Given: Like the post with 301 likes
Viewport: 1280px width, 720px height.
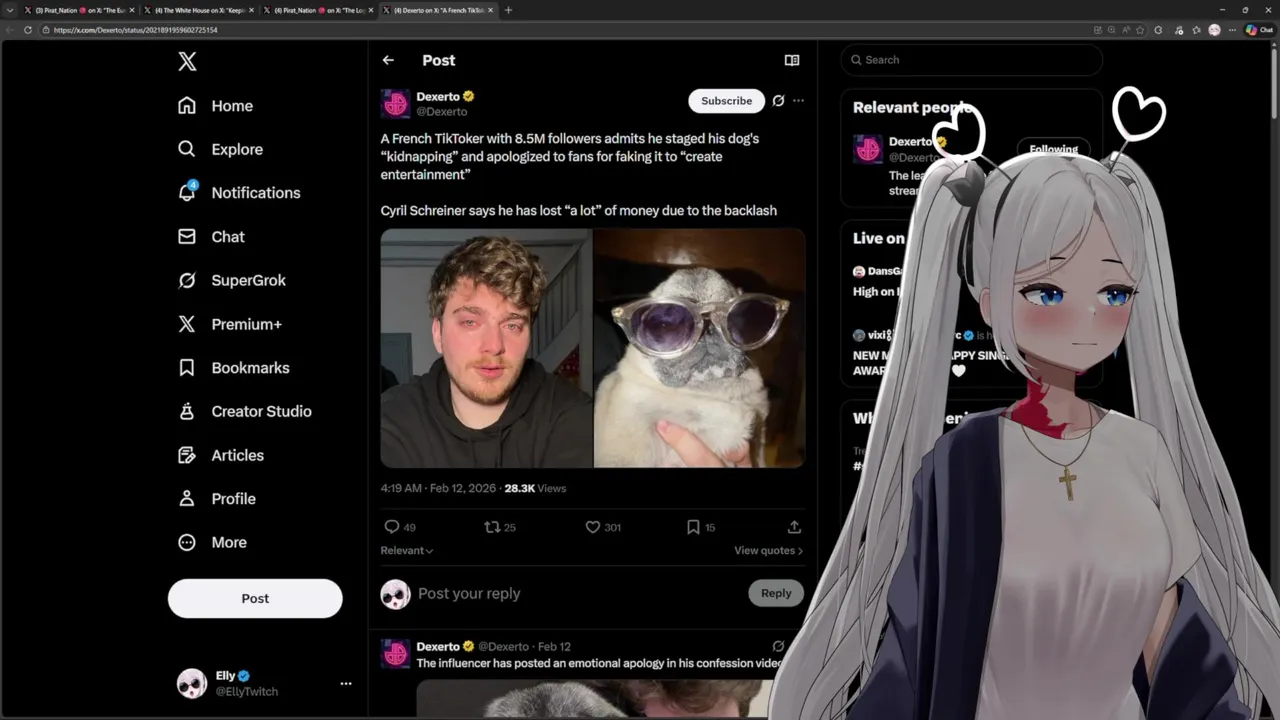Looking at the screenshot, I should pyautogui.click(x=603, y=527).
